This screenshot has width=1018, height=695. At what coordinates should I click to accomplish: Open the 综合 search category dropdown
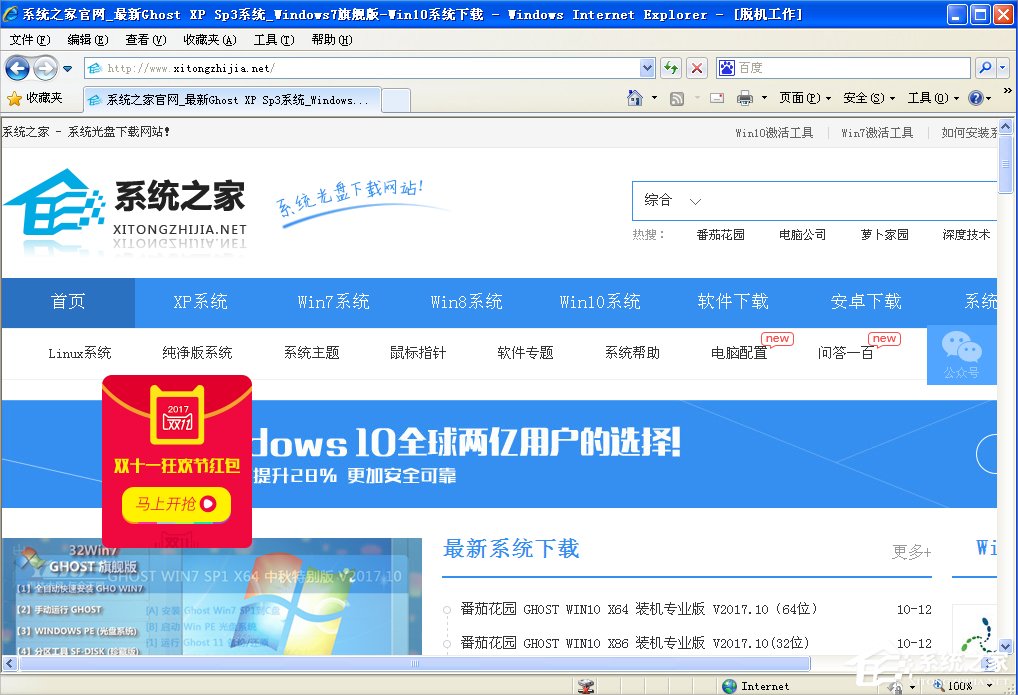(670, 200)
